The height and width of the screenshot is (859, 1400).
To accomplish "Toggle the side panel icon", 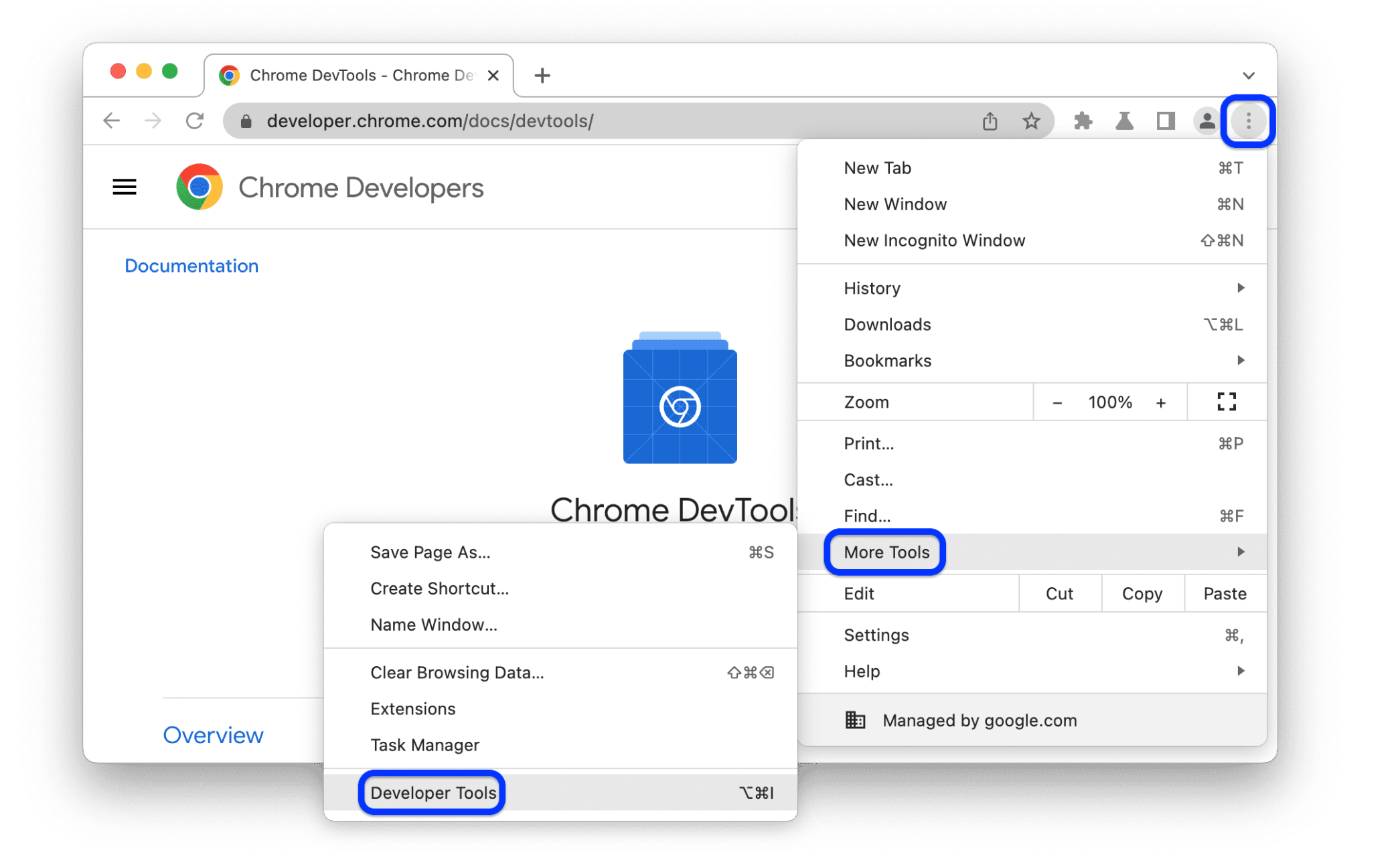I will [x=1166, y=121].
